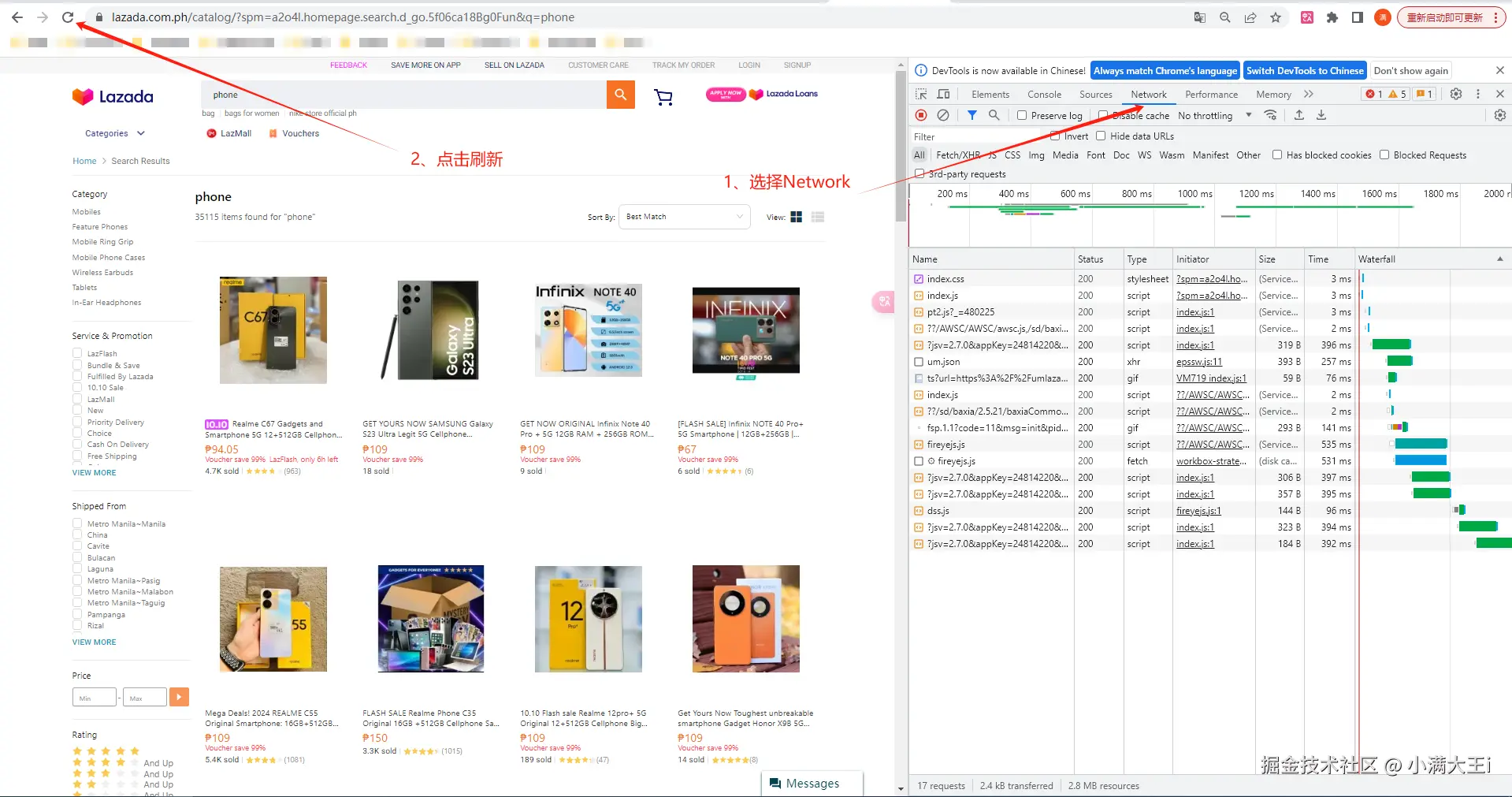The image size is (1512, 797).
Task: Open the Samsung Galaxy S23 Ultra product thumbnail
Action: click(x=431, y=330)
